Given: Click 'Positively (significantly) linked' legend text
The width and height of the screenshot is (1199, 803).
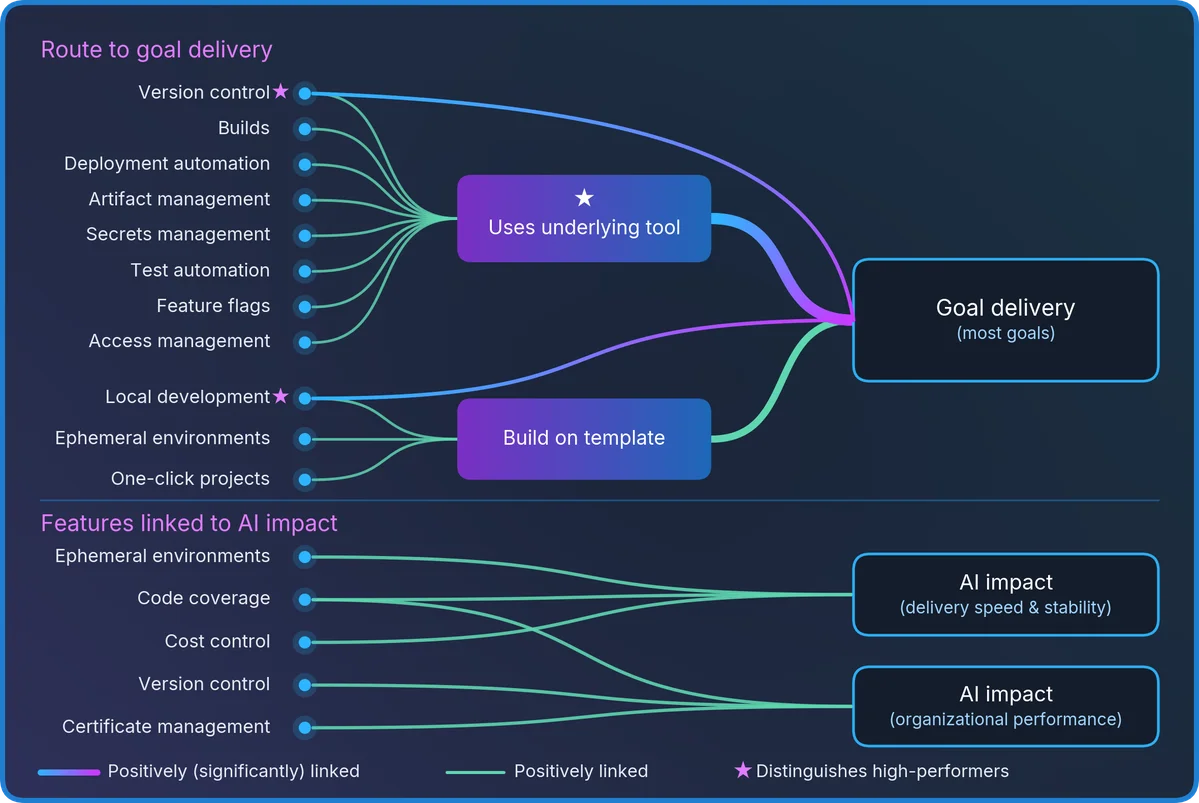Looking at the screenshot, I should (233, 771).
